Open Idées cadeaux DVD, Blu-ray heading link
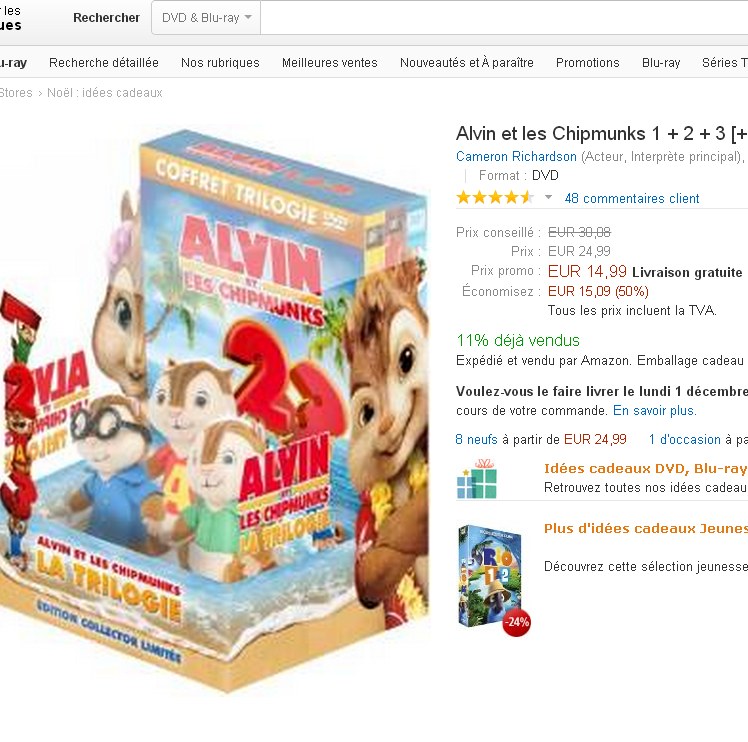 [x=645, y=469]
